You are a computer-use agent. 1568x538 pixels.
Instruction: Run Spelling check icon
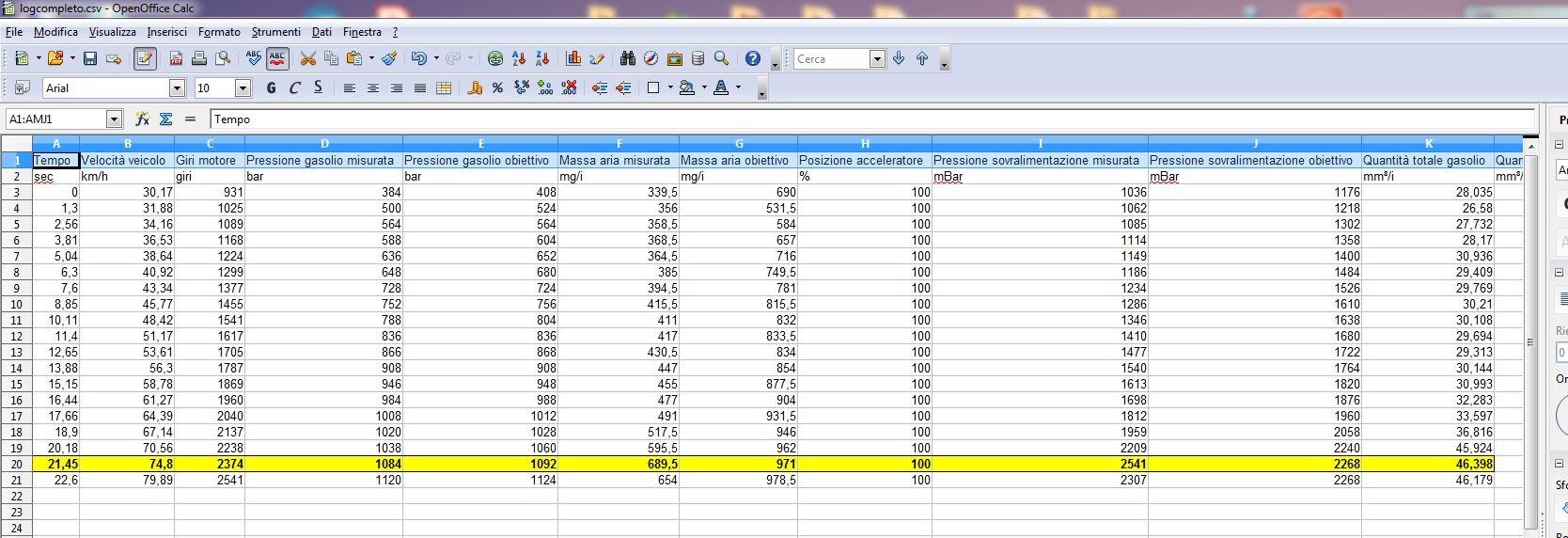(x=254, y=58)
